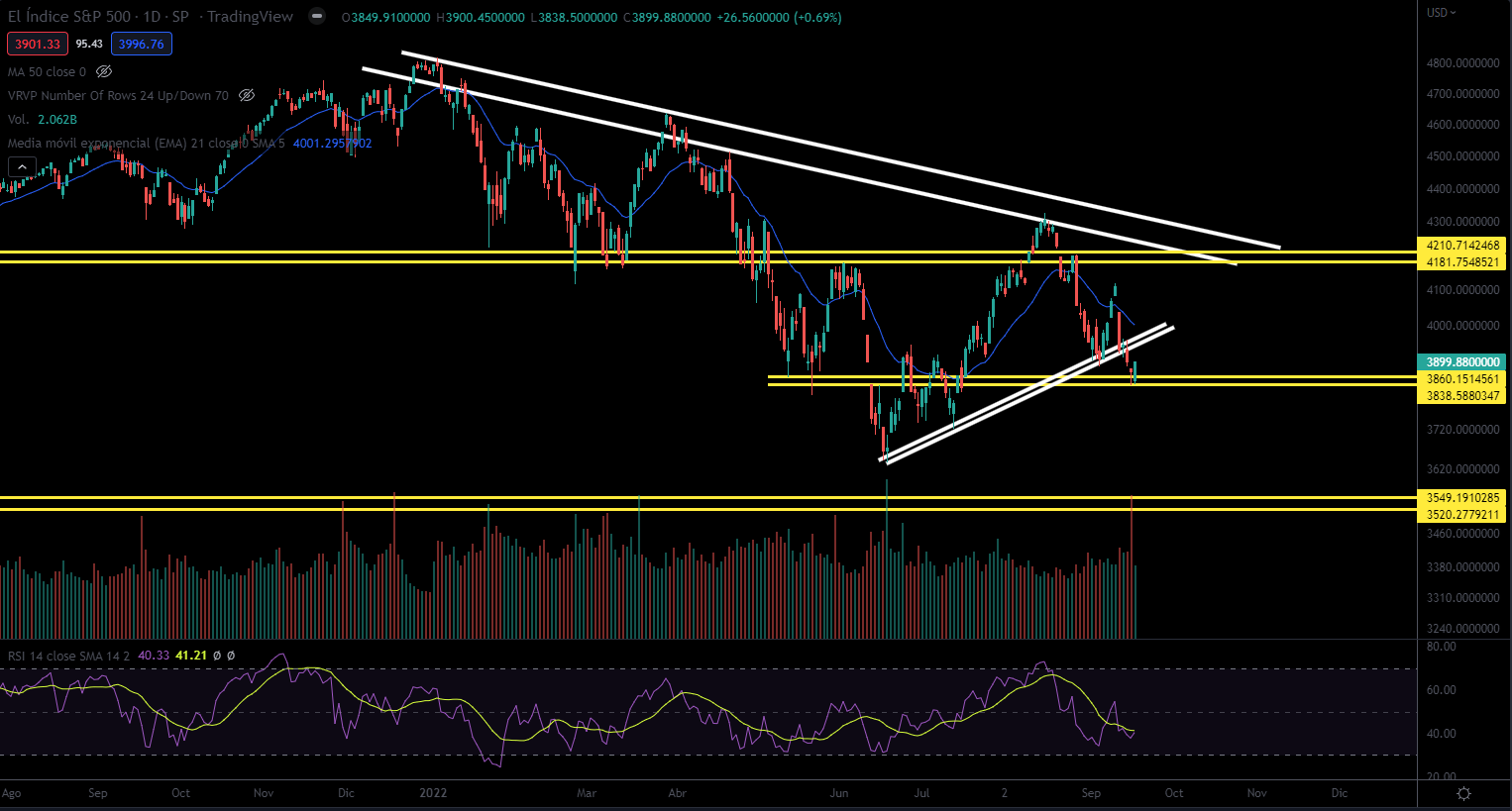Click the close value C3899.8800000

[667, 18]
